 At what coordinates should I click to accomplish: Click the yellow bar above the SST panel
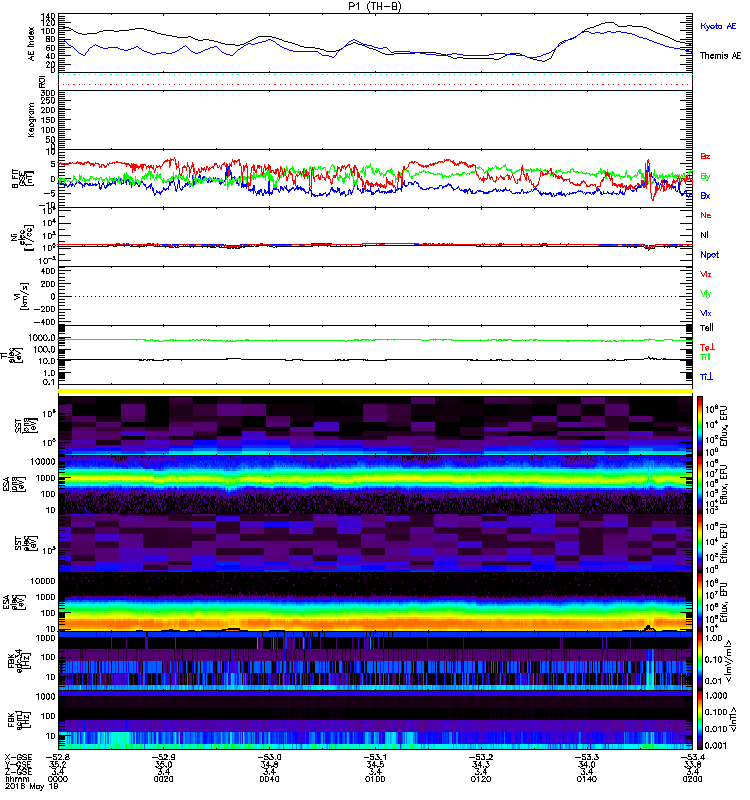point(376,391)
